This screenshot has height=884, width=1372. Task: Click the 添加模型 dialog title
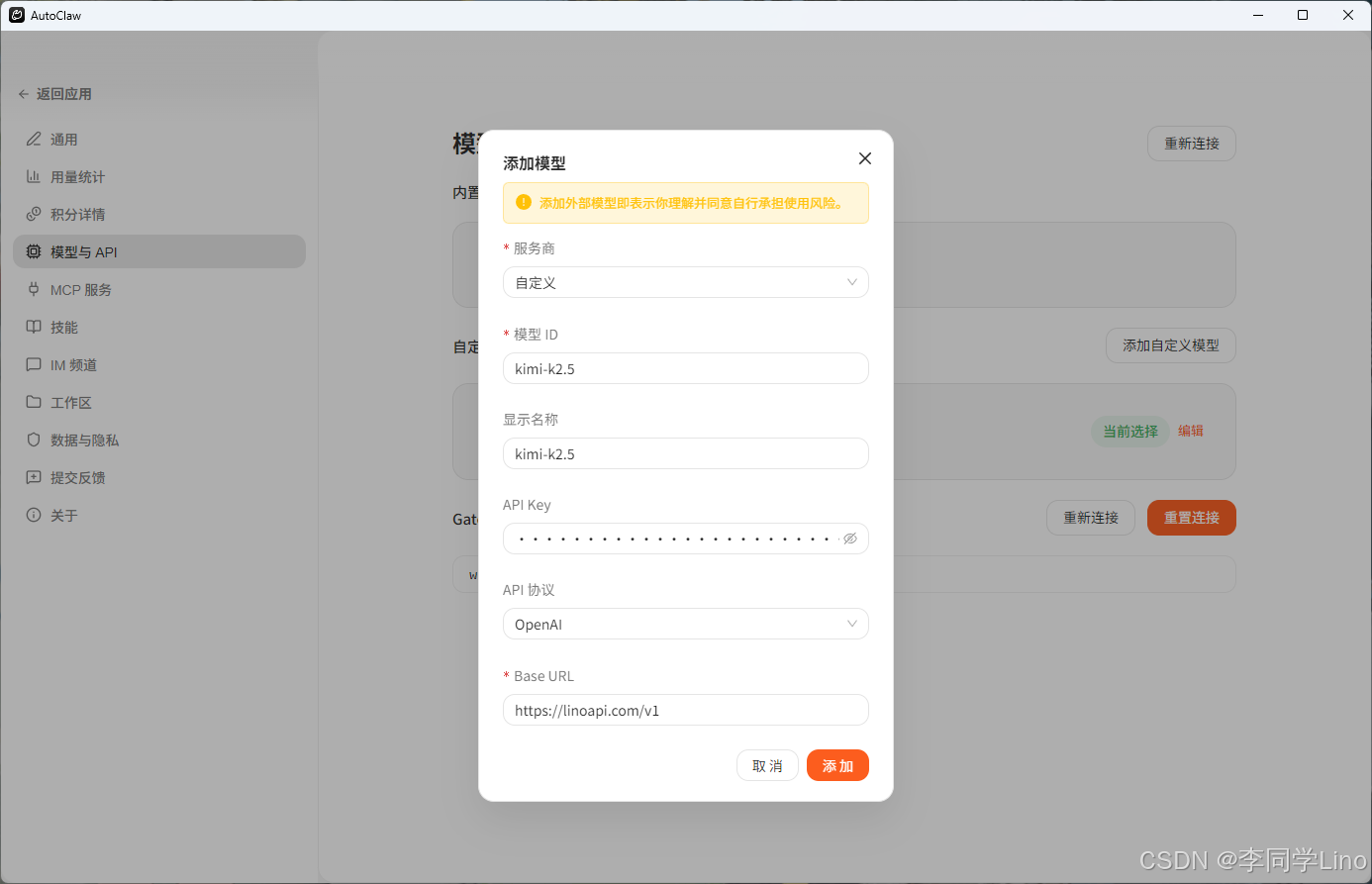[535, 163]
